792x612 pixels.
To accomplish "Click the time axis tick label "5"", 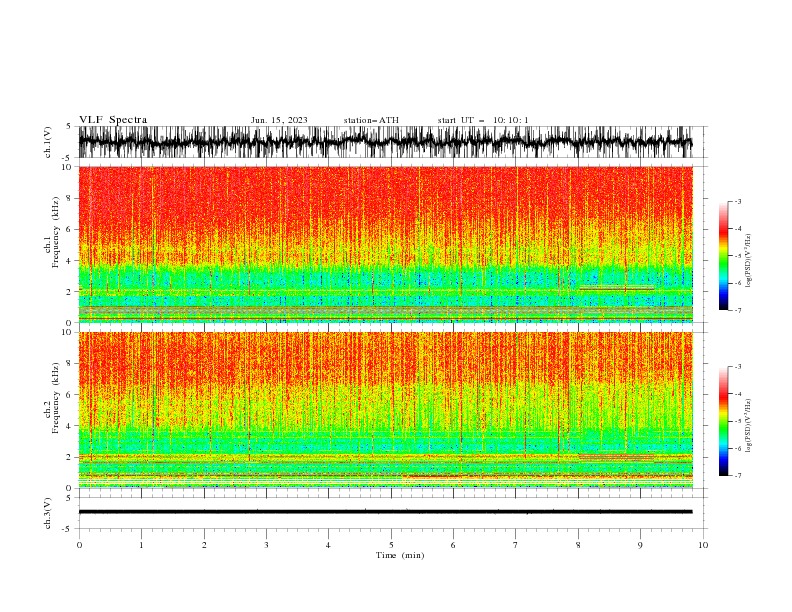I will tap(391, 545).
